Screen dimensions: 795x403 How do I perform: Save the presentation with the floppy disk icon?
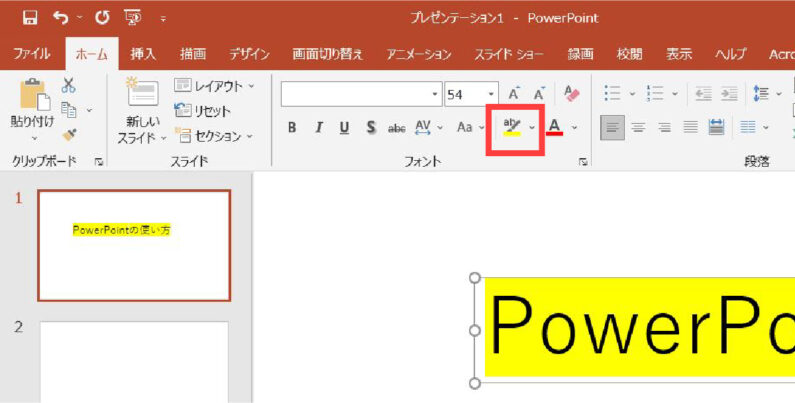click(30, 18)
